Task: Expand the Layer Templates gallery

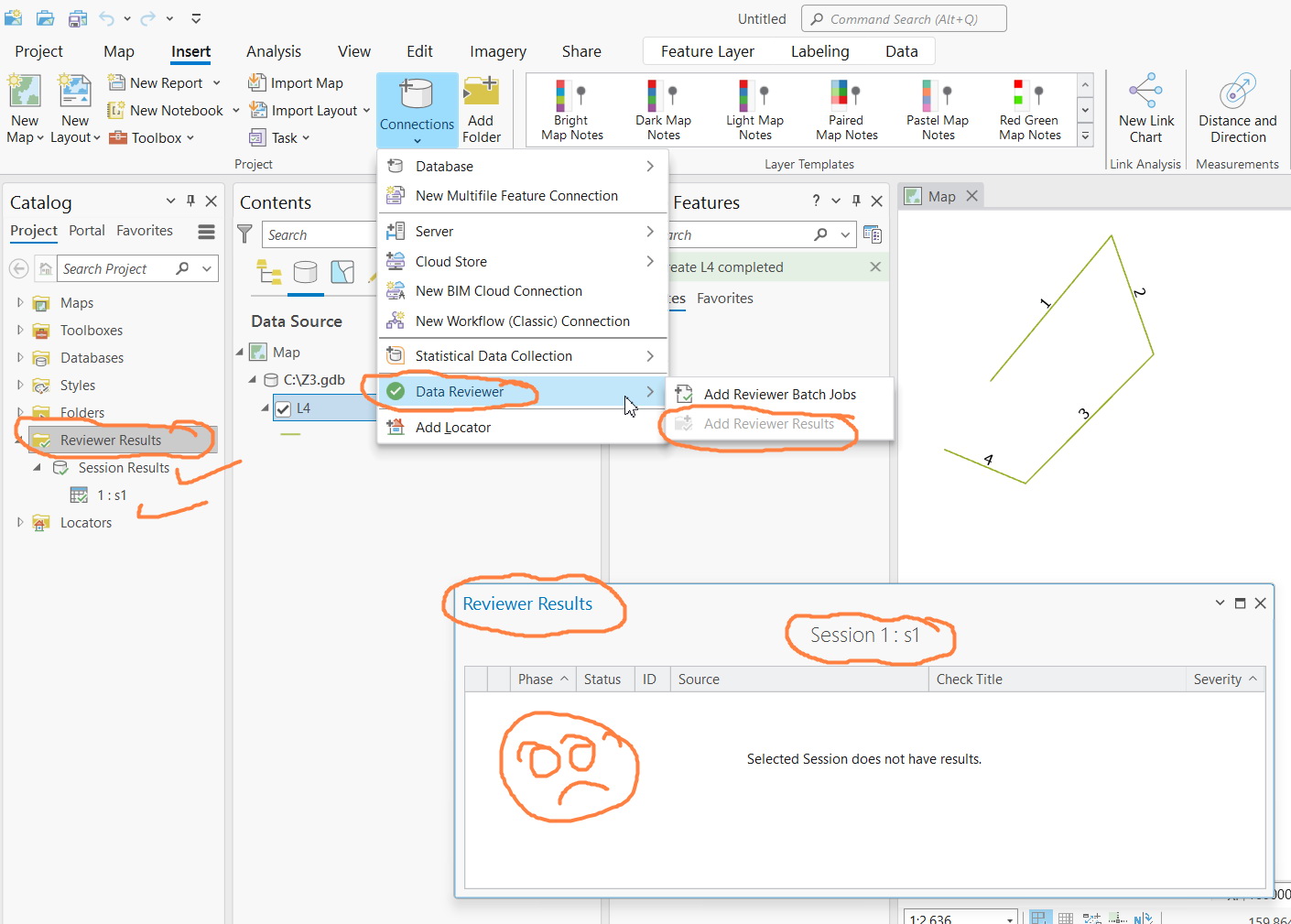Action: coord(1085,136)
